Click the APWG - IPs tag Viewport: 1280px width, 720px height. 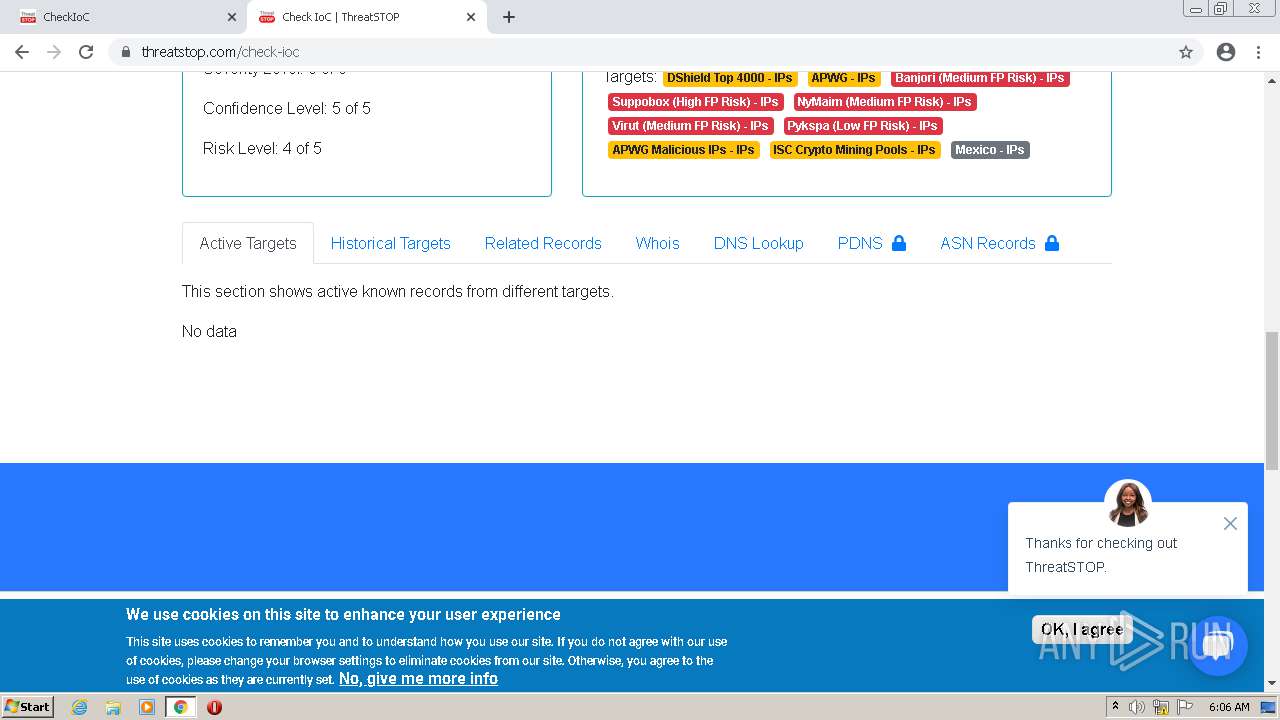pos(844,78)
